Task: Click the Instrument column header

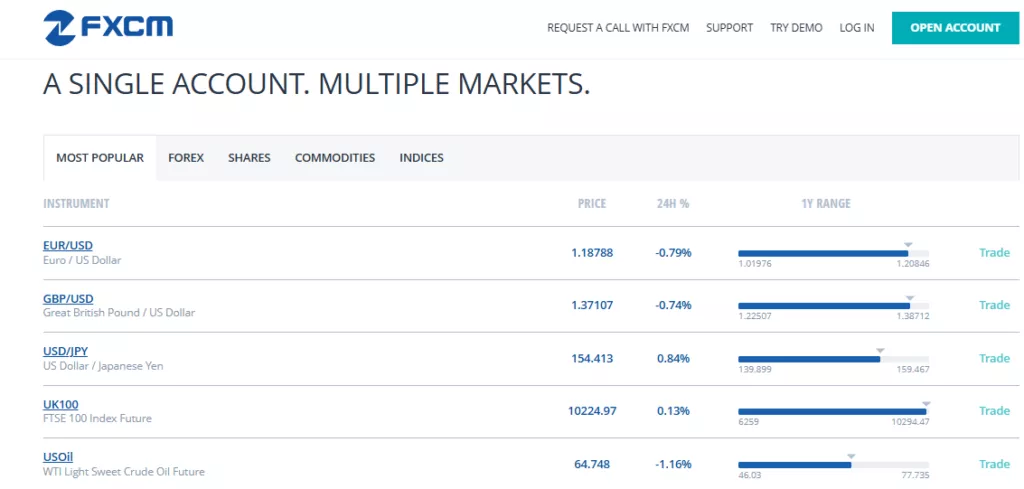Action: (x=76, y=204)
